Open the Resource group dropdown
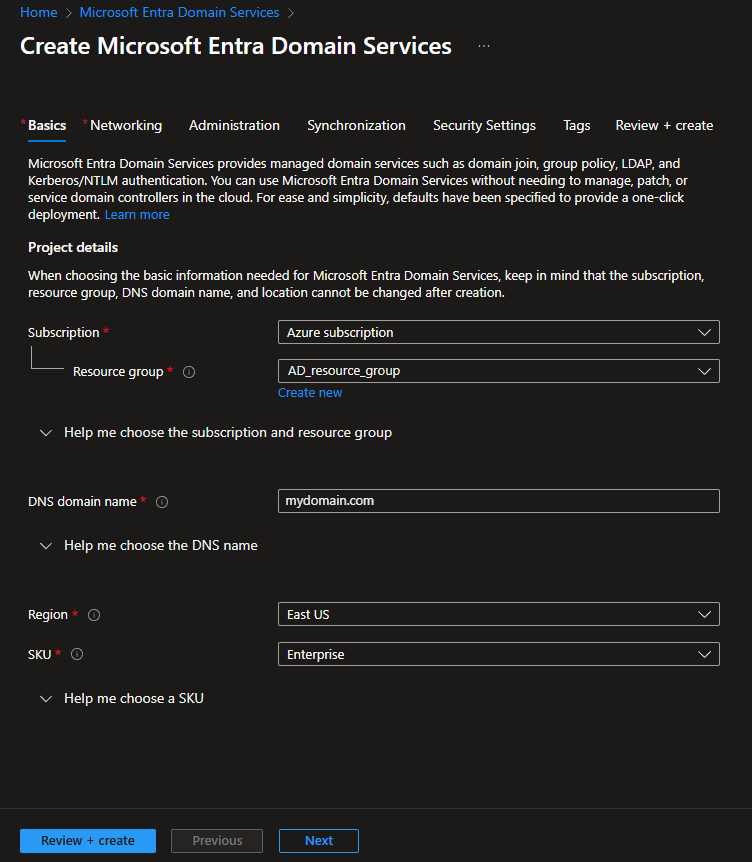752x862 pixels. coord(498,371)
